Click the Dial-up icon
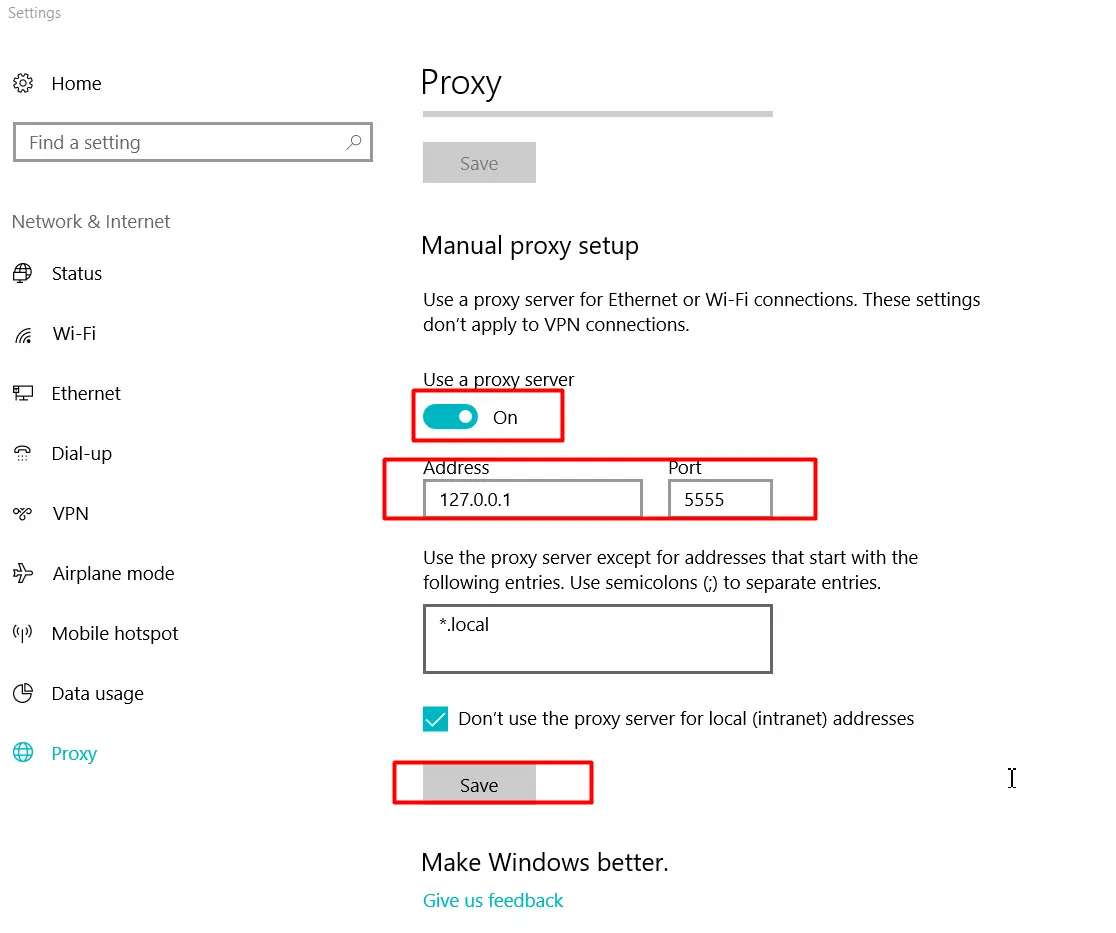Image resolution: width=1116 pixels, height=933 pixels. [x=23, y=453]
